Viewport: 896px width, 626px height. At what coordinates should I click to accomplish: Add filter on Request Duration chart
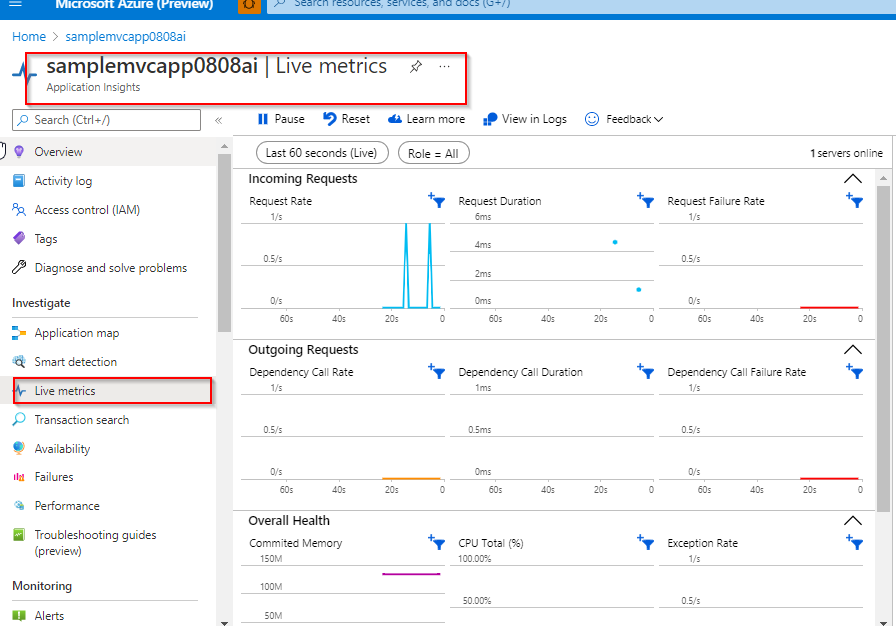[646, 200]
